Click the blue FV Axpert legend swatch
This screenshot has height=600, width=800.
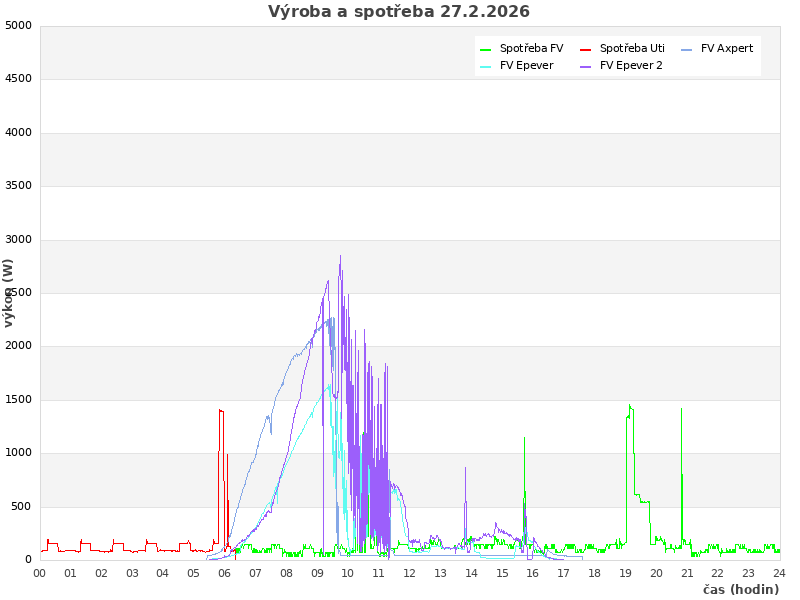pos(687,49)
